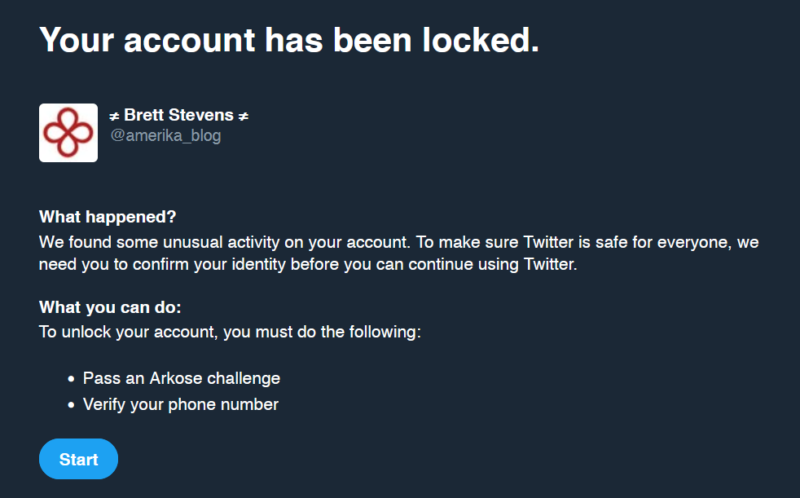Image resolution: width=800 pixels, height=498 pixels.
Task: Click the "What you can do:" subheading
Action: (110, 306)
